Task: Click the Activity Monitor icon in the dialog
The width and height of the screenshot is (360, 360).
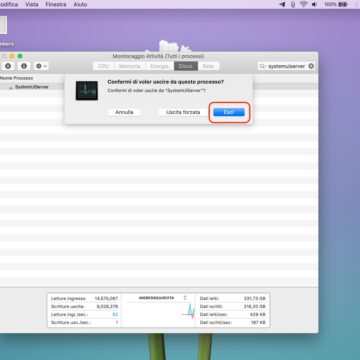Action: [x=87, y=90]
